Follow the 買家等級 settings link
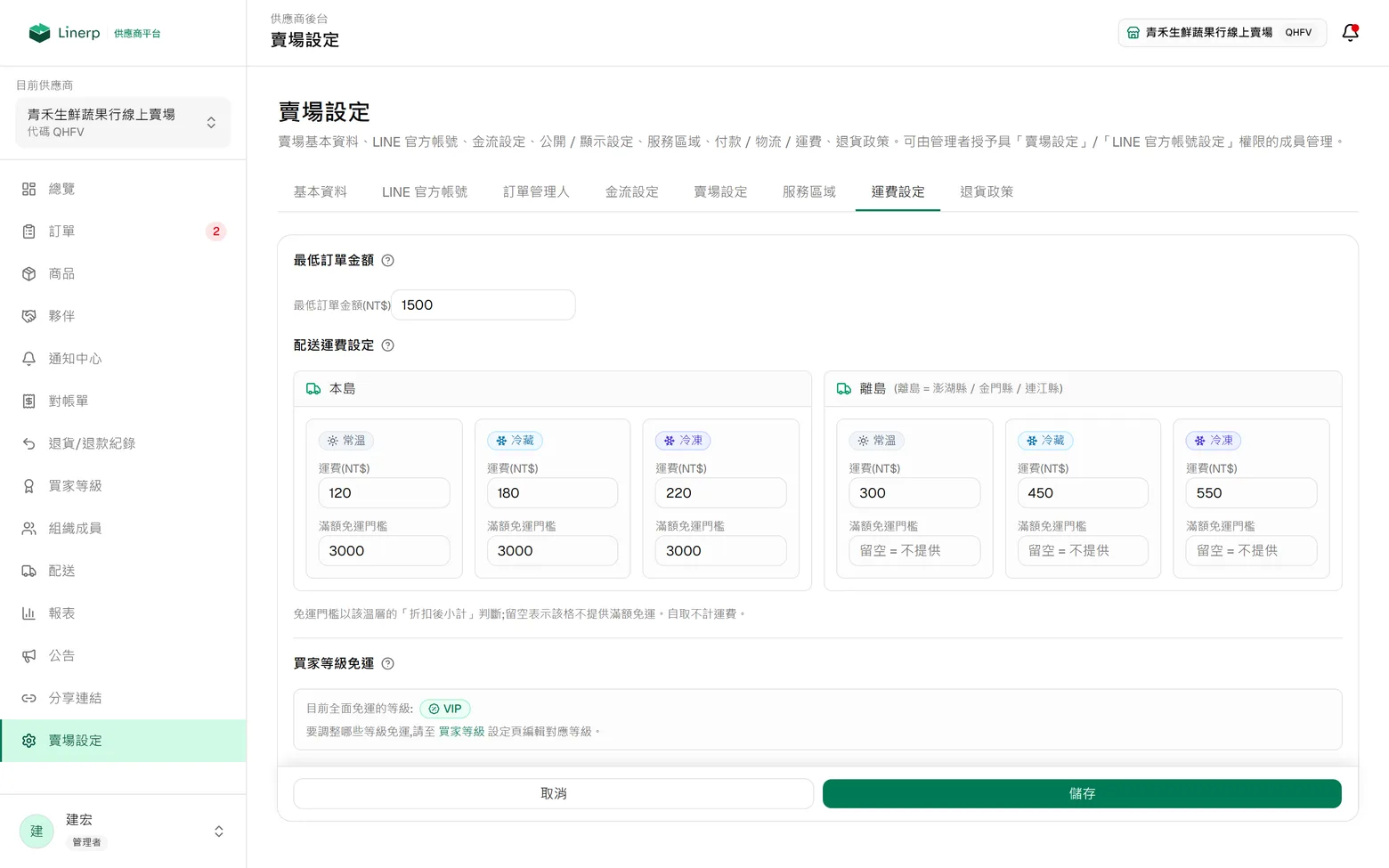Screen dimensions: 1389x868 (x=461, y=732)
